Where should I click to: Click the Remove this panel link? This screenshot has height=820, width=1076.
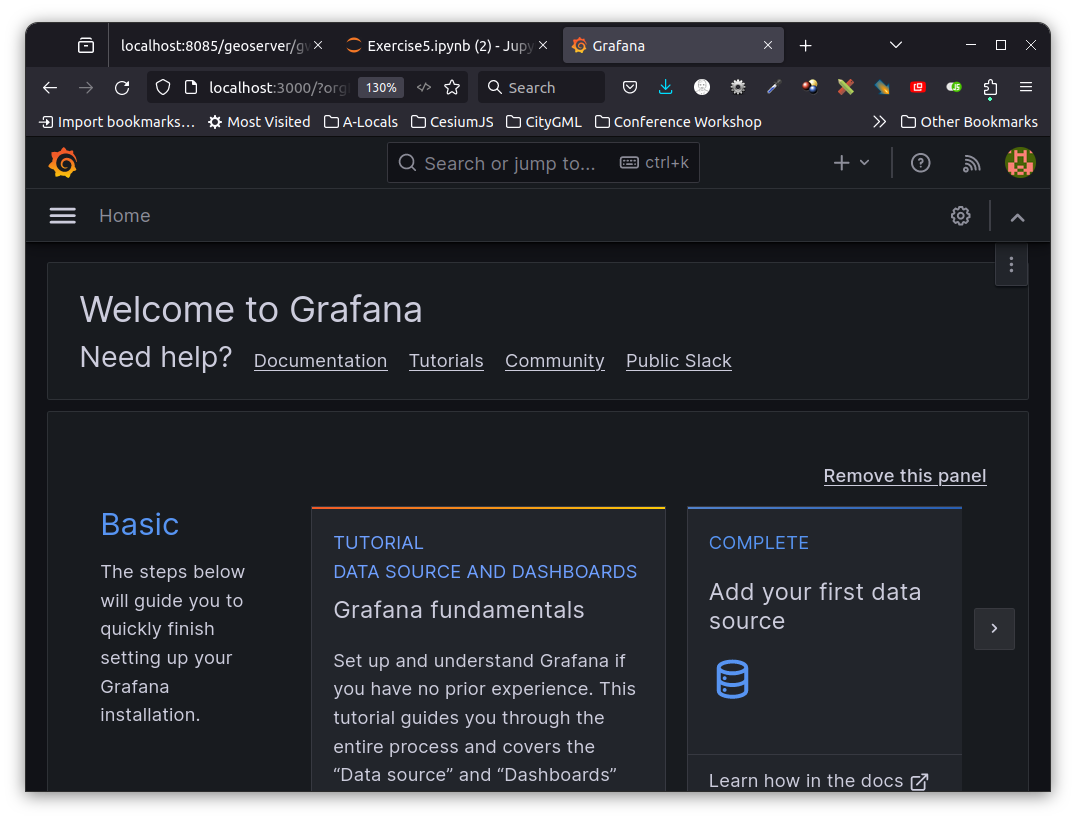pos(904,475)
